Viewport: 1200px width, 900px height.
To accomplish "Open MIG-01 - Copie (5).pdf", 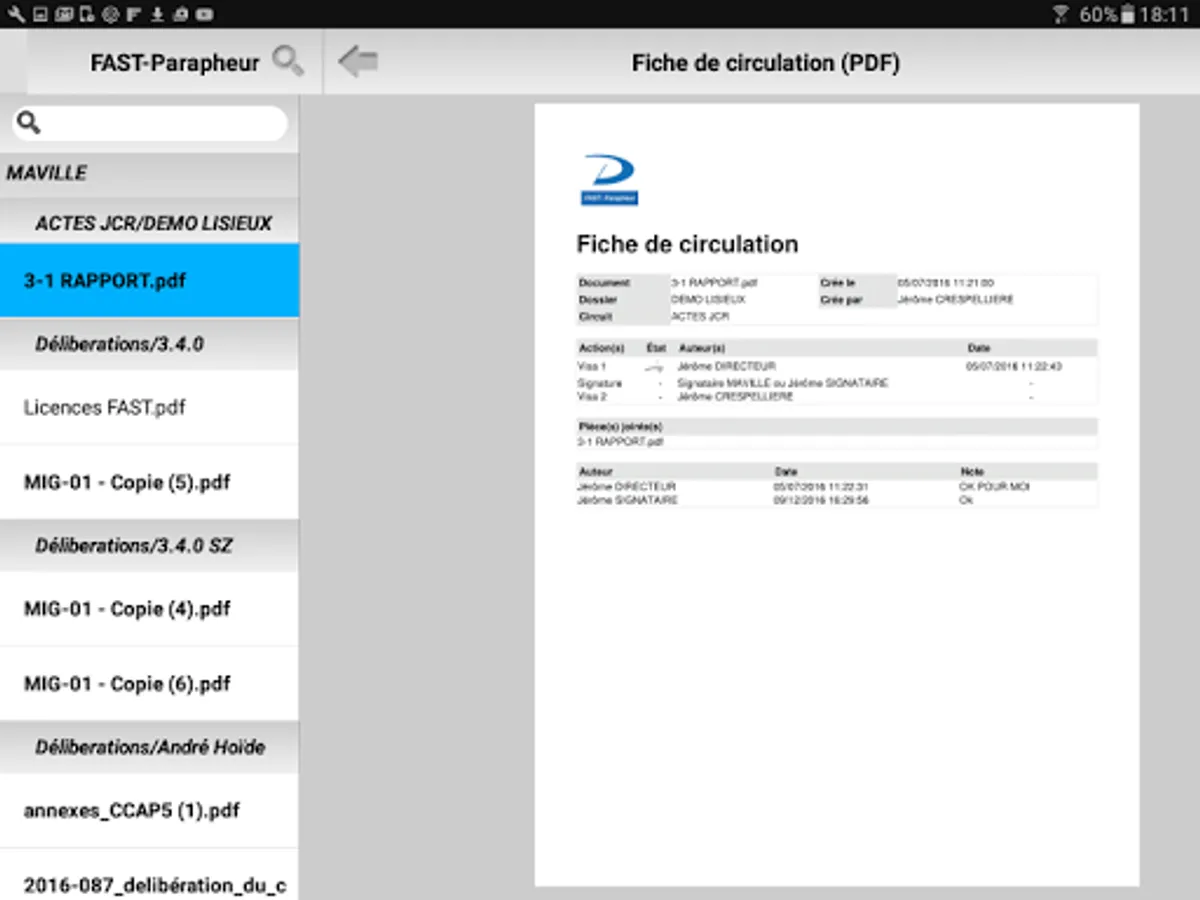I will [150, 482].
